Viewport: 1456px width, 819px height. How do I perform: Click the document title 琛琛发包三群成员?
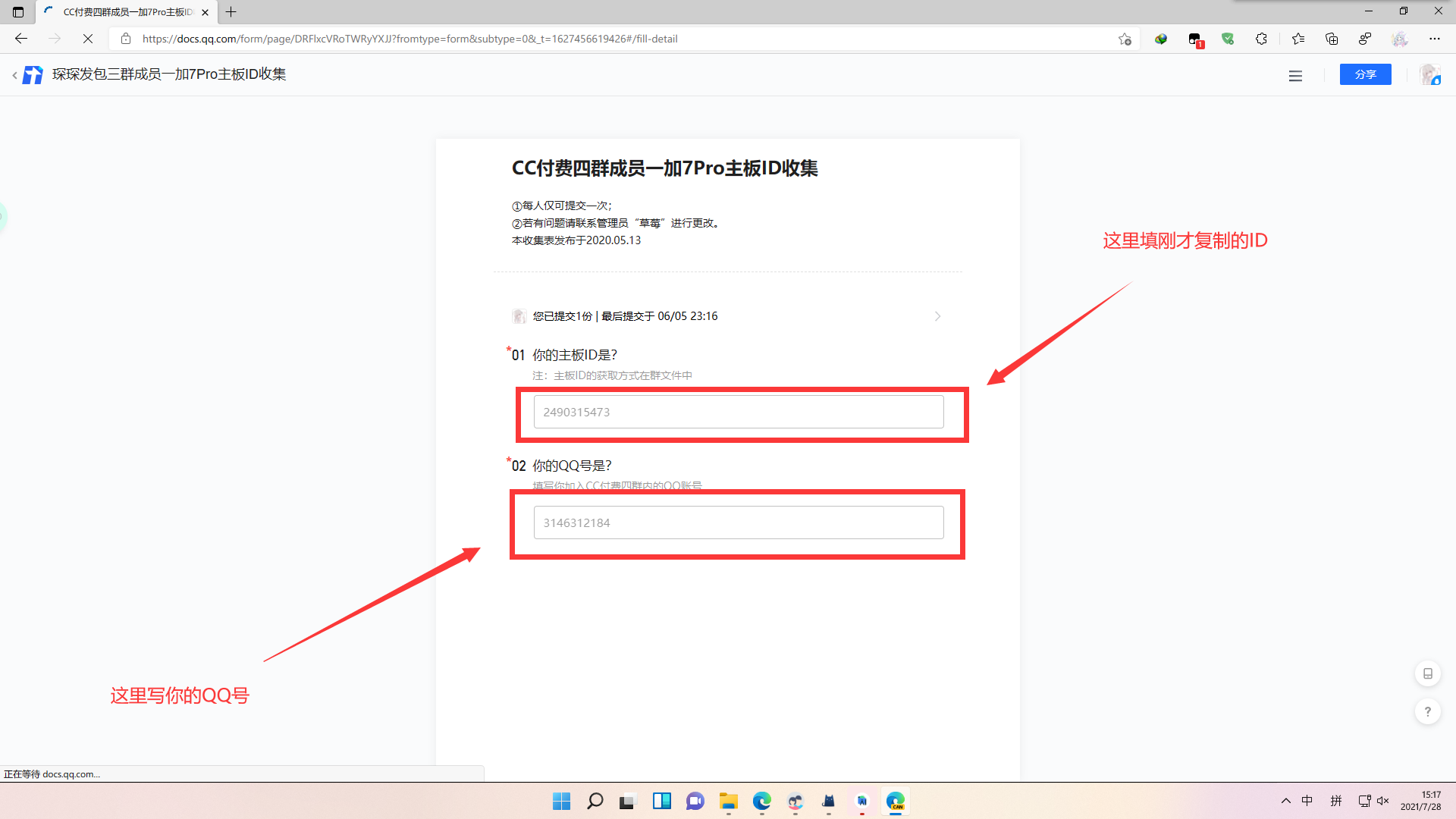click(169, 74)
